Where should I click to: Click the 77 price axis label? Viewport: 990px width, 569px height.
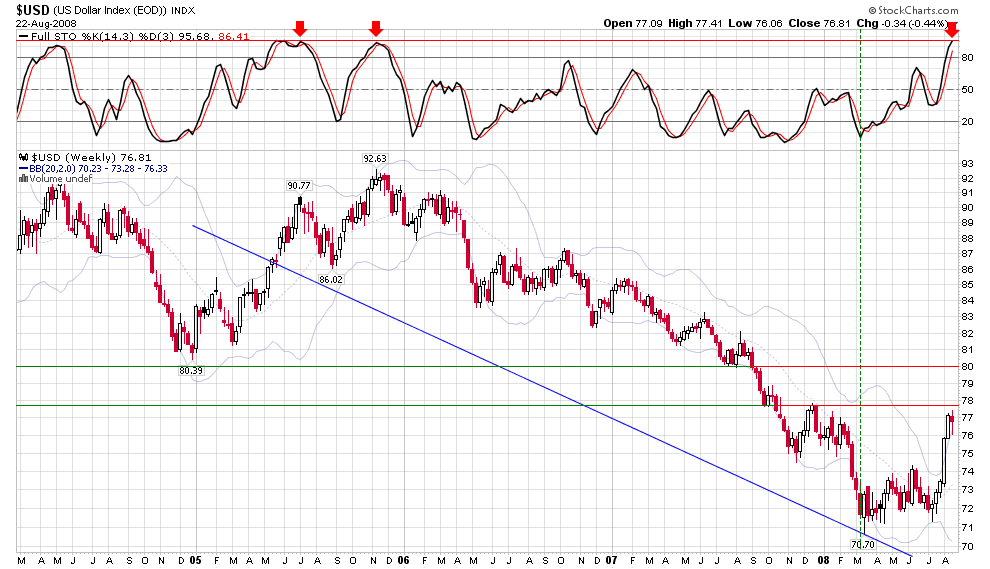tap(967, 417)
